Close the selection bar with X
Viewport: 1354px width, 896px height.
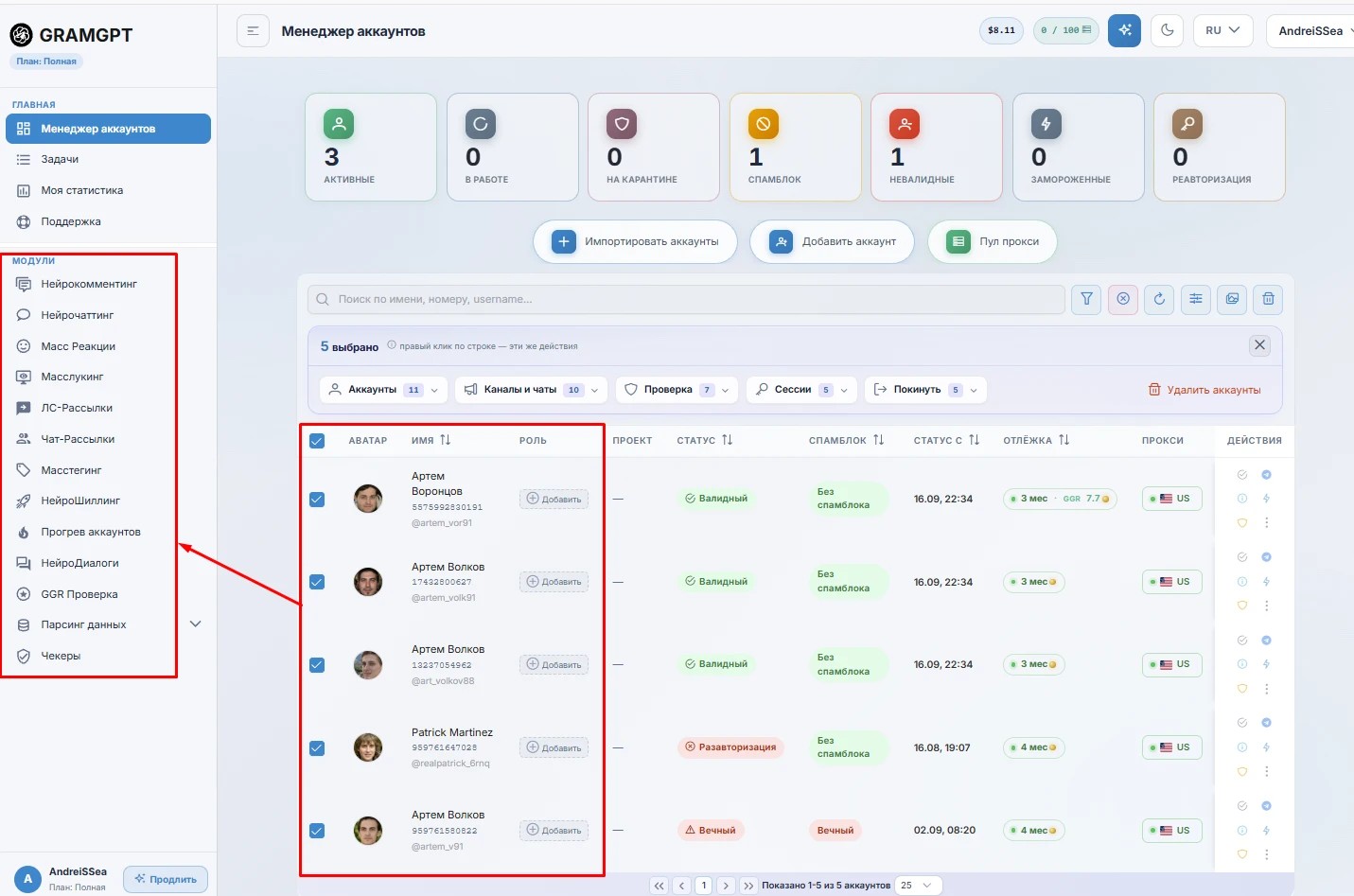[1259, 345]
